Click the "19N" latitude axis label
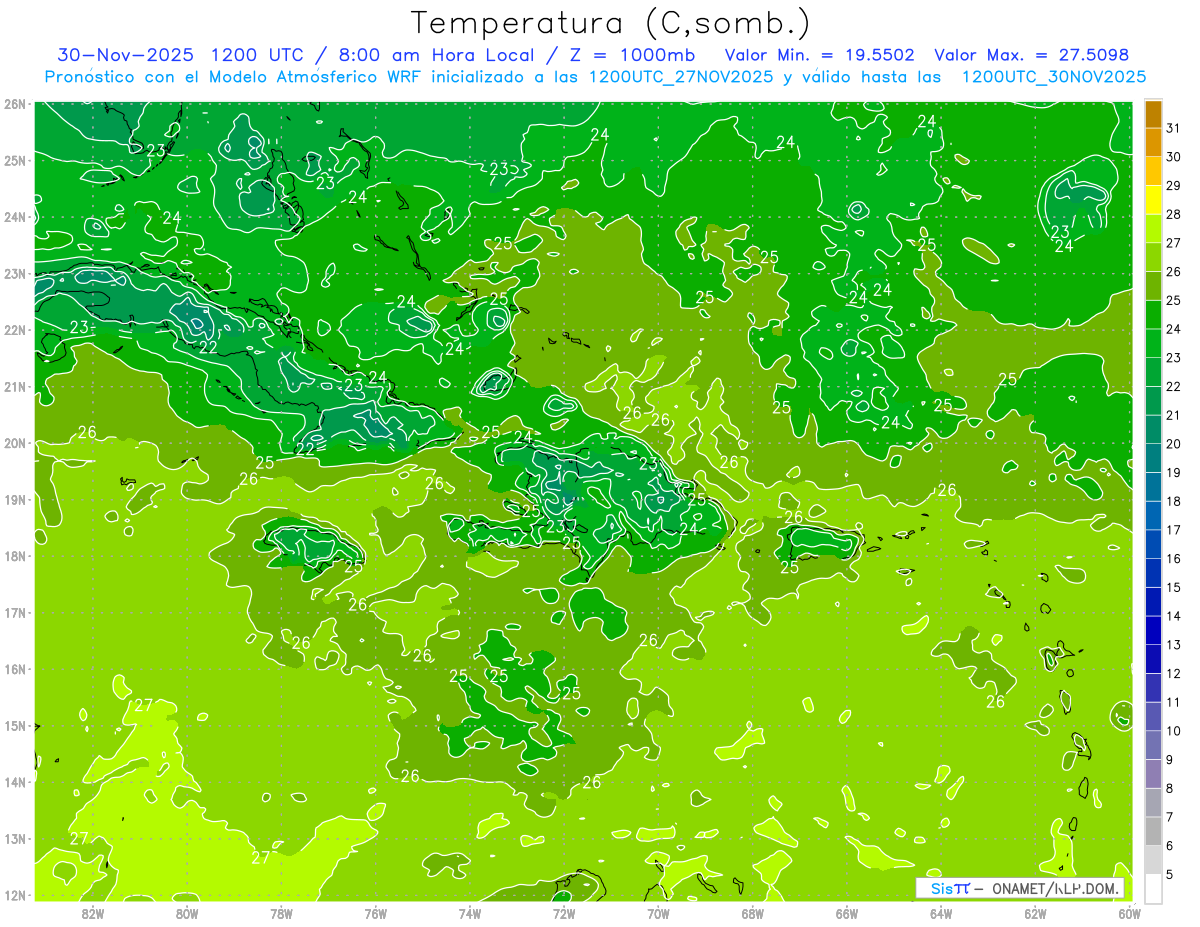Screen dimensions: 1200x927 15,499
